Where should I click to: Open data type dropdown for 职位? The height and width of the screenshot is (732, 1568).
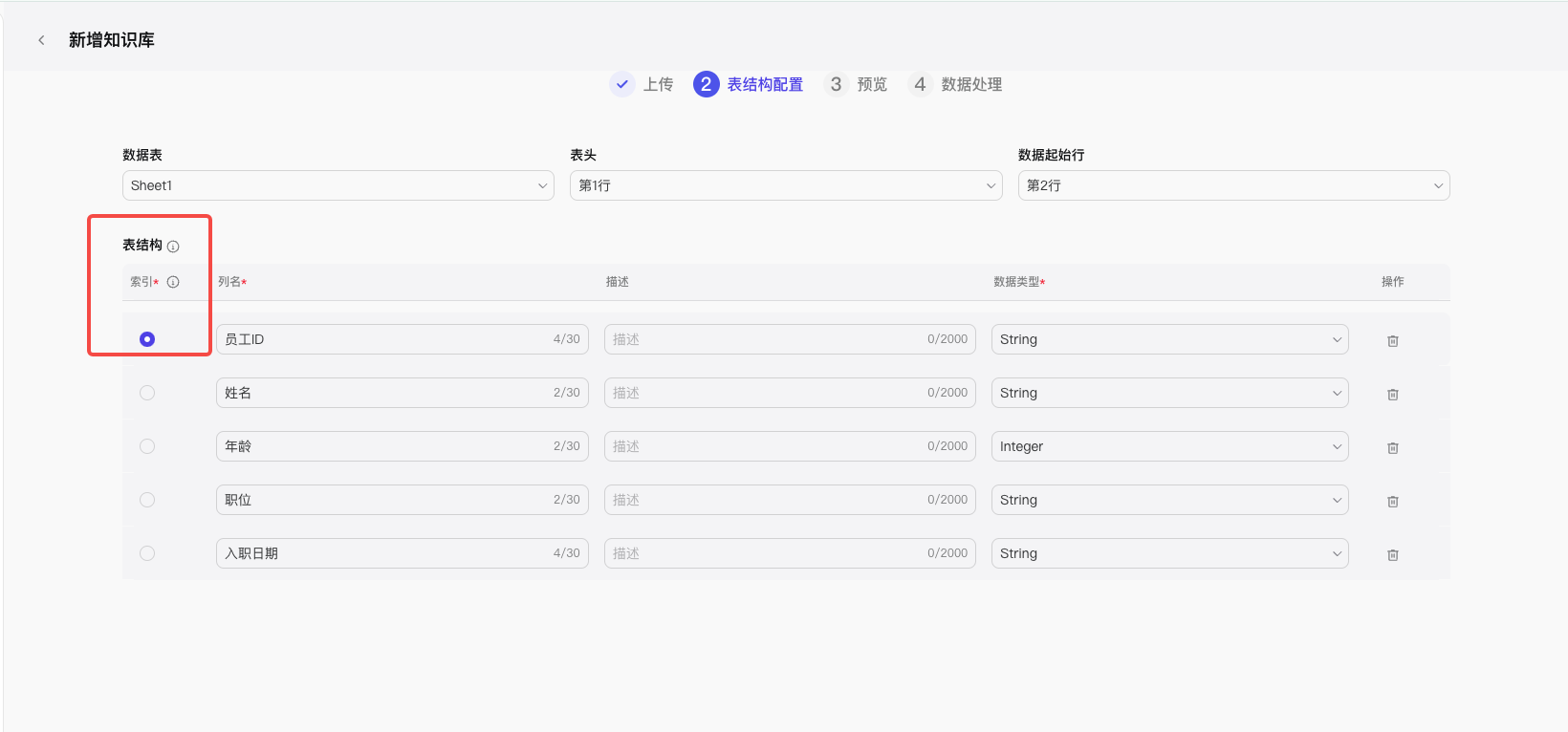(x=1170, y=500)
